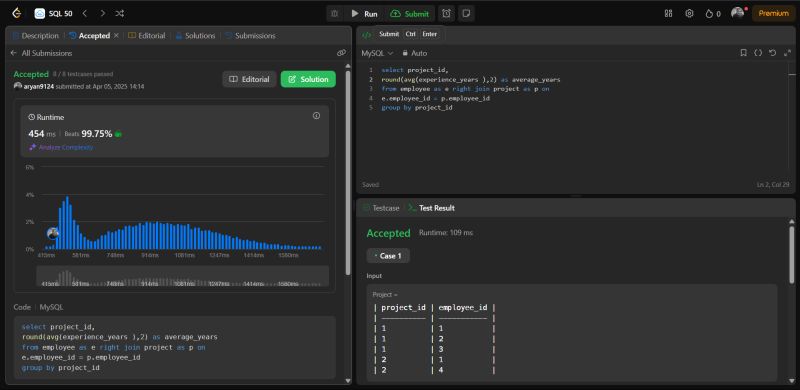800x390 pixels.
Task: Go to the previous problem arrow
Action: [85, 14]
